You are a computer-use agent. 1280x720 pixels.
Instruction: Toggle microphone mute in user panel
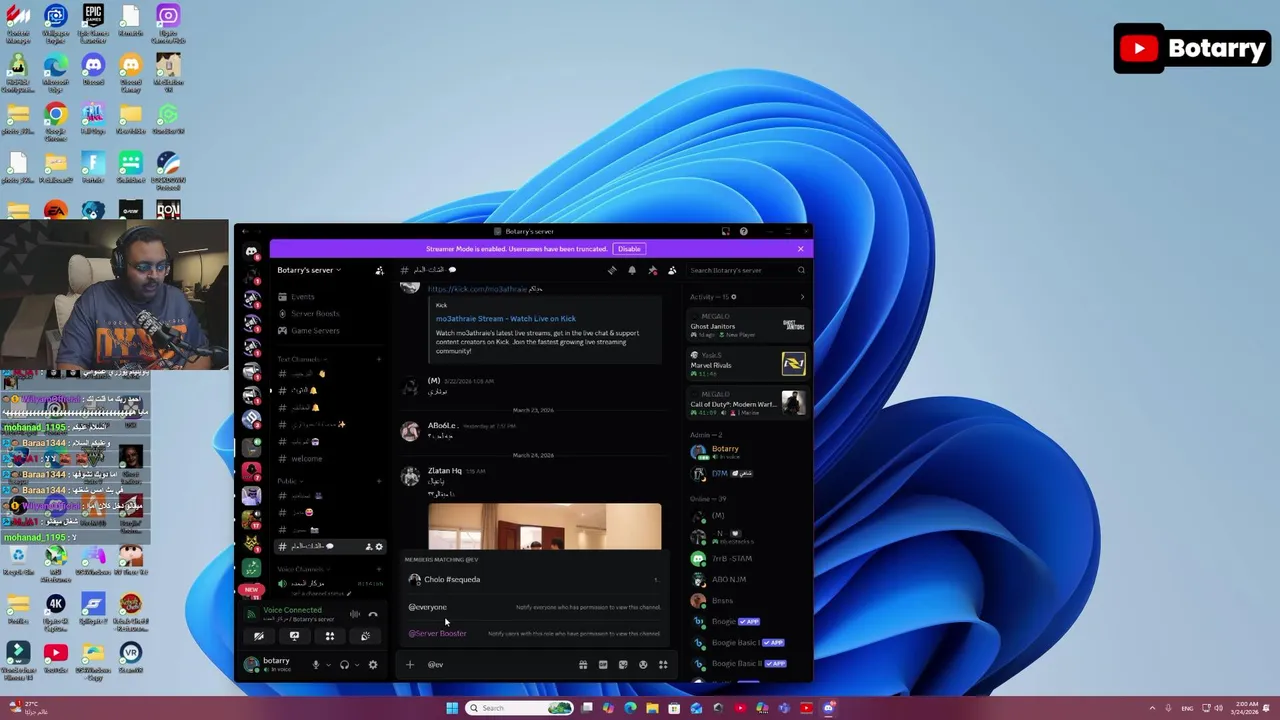pos(316,665)
